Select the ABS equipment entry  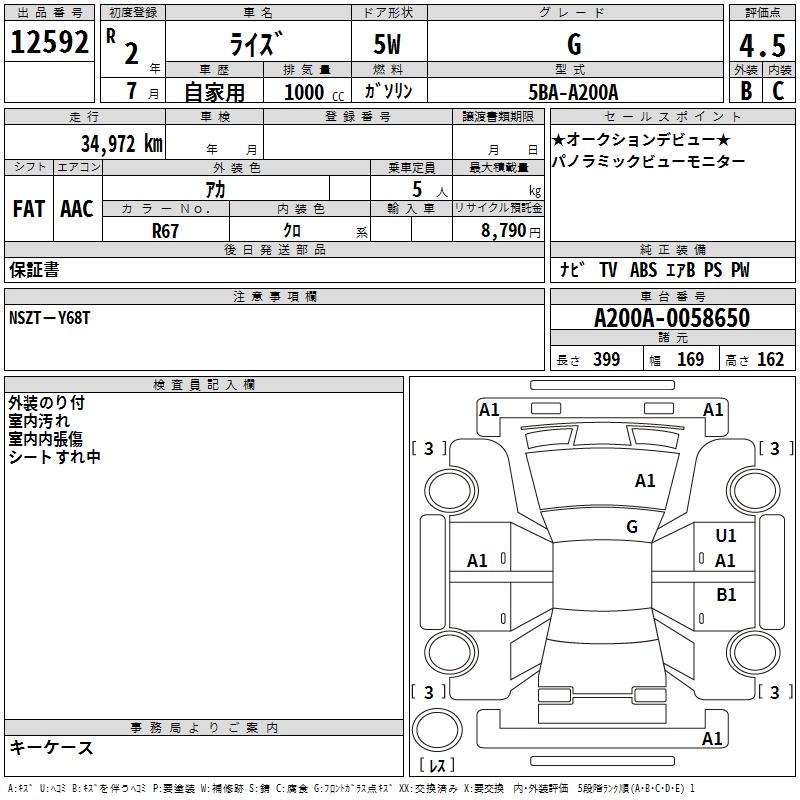click(x=643, y=269)
